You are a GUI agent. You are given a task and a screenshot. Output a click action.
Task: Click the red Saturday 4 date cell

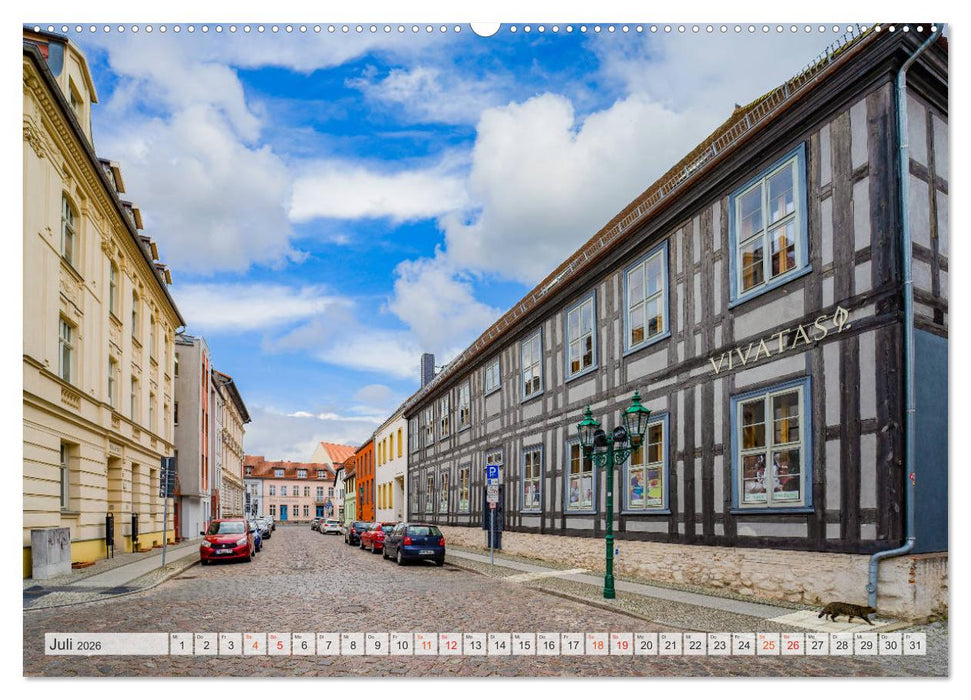tap(255, 644)
